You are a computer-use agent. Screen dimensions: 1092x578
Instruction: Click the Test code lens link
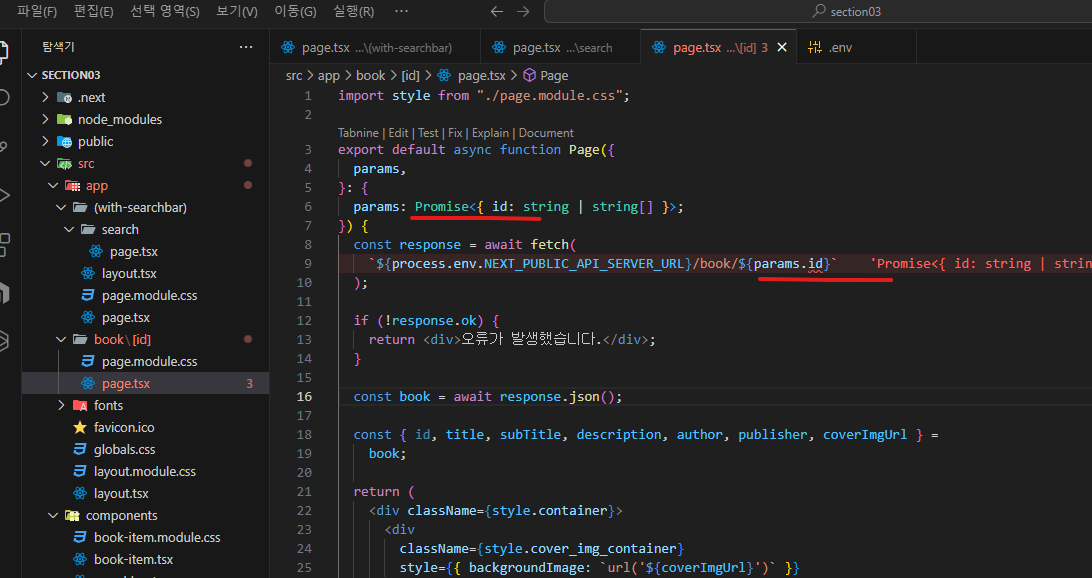pos(428,133)
